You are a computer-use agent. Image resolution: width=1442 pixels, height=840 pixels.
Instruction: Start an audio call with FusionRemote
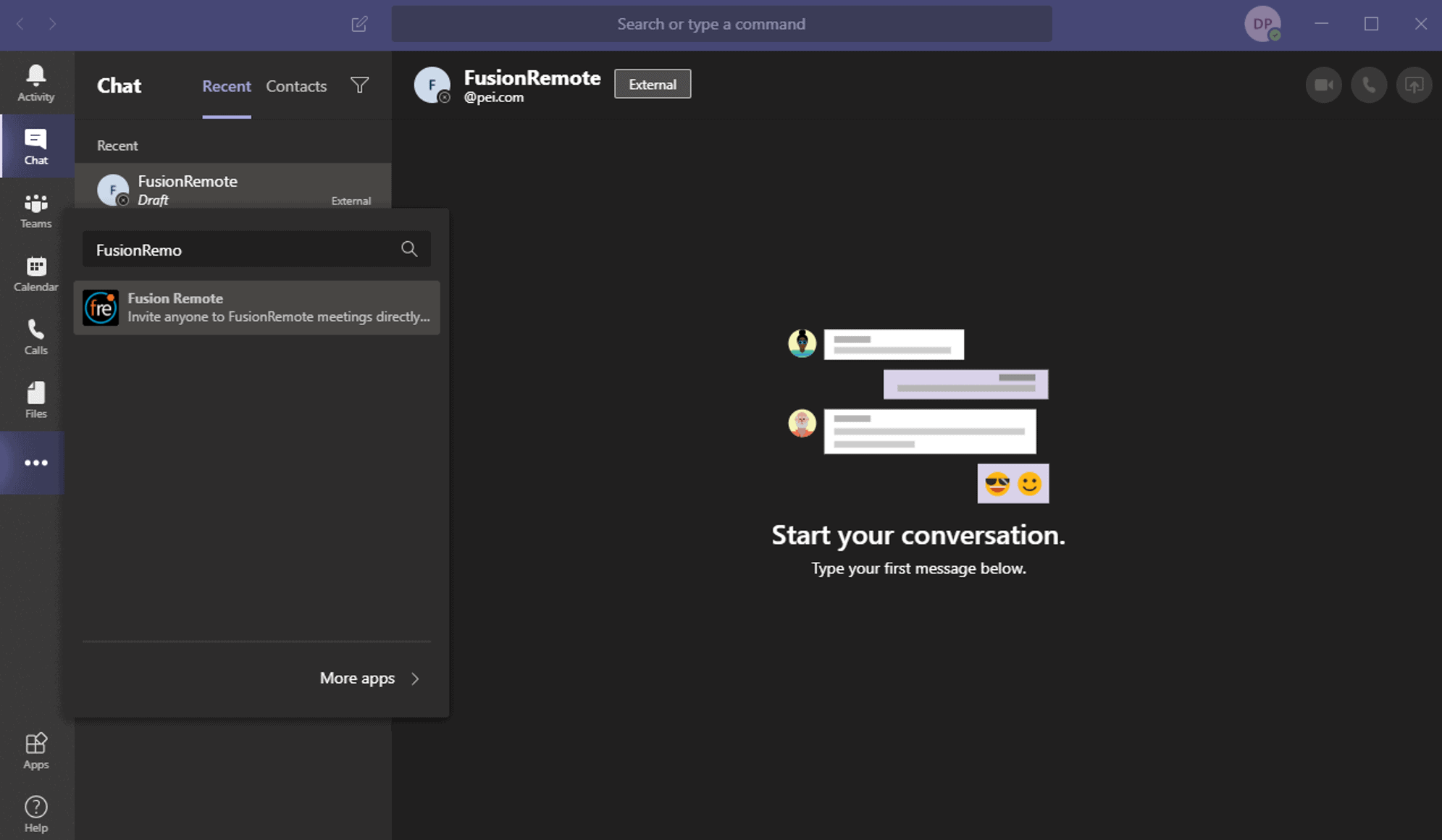click(x=1369, y=85)
